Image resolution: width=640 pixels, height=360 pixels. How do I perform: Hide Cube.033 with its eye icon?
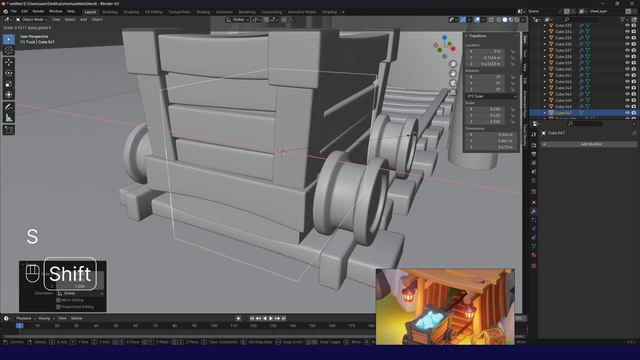click(627, 25)
